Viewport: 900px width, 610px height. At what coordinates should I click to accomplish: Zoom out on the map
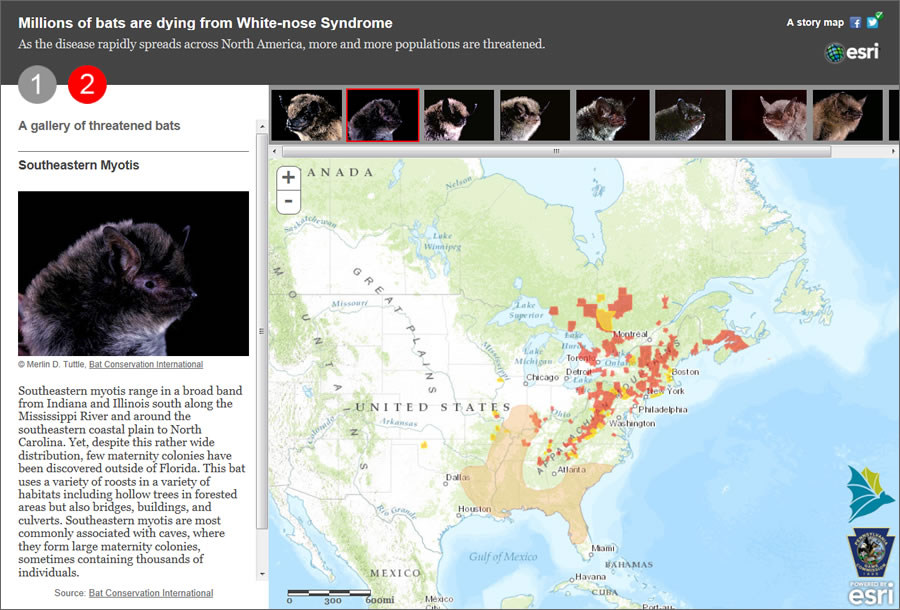tap(287, 202)
